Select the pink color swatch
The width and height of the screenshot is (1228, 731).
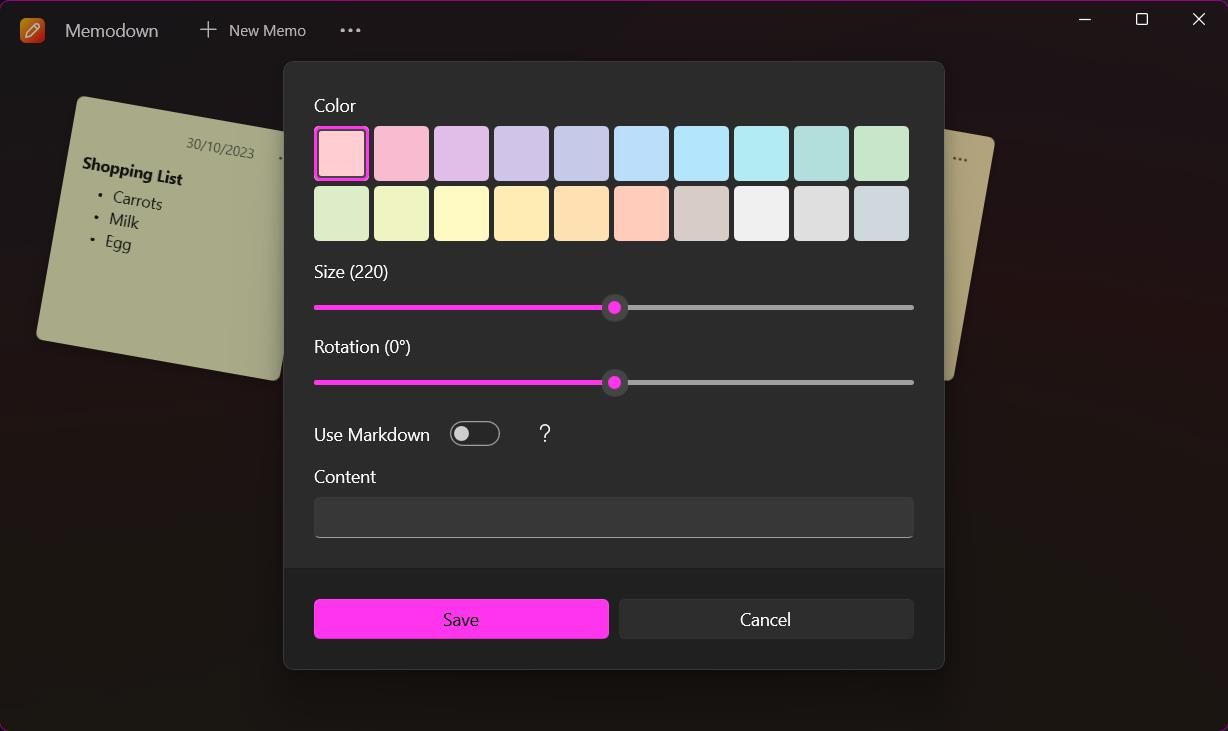[x=401, y=153]
